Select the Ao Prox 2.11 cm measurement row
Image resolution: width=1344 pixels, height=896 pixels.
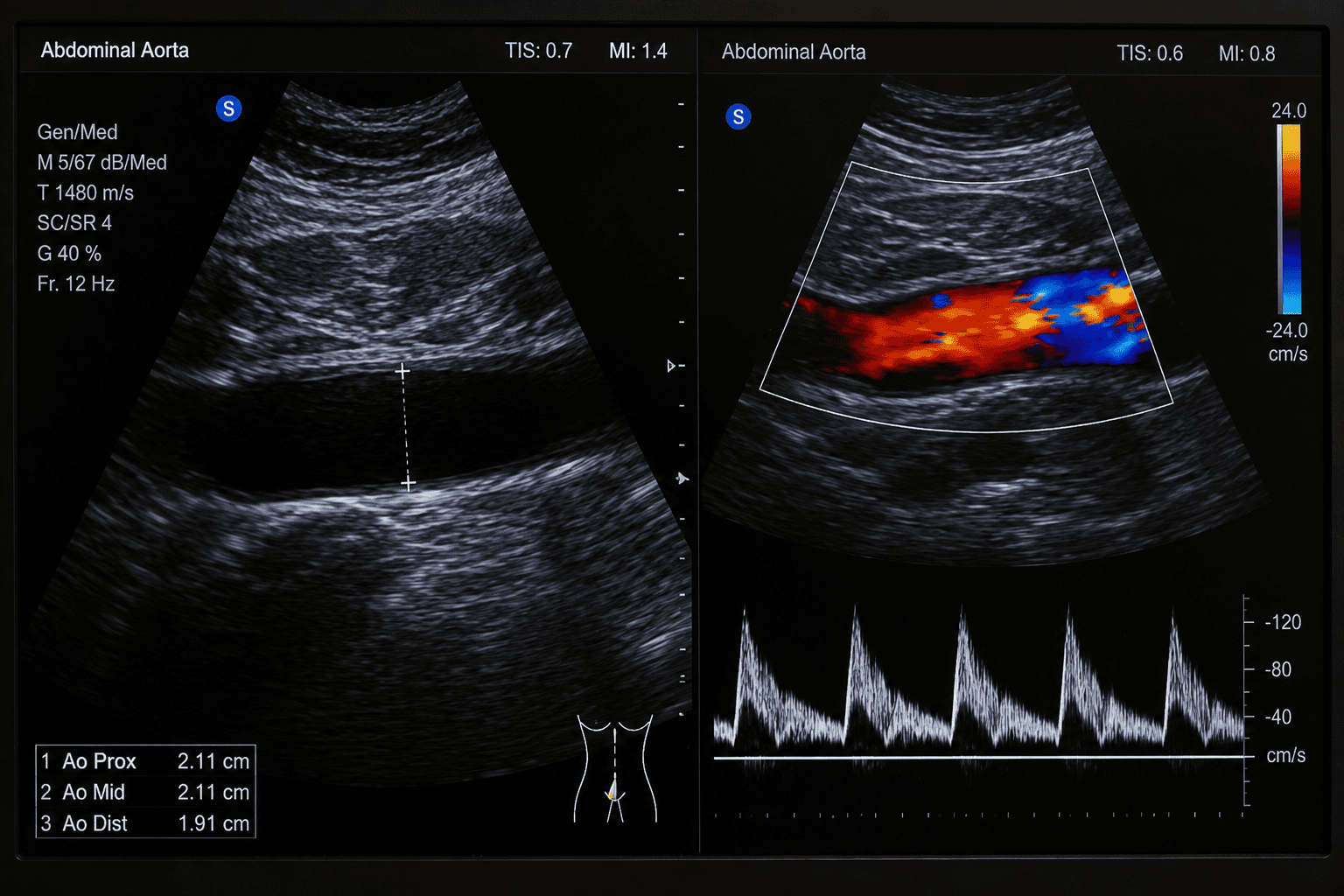[x=145, y=761]
